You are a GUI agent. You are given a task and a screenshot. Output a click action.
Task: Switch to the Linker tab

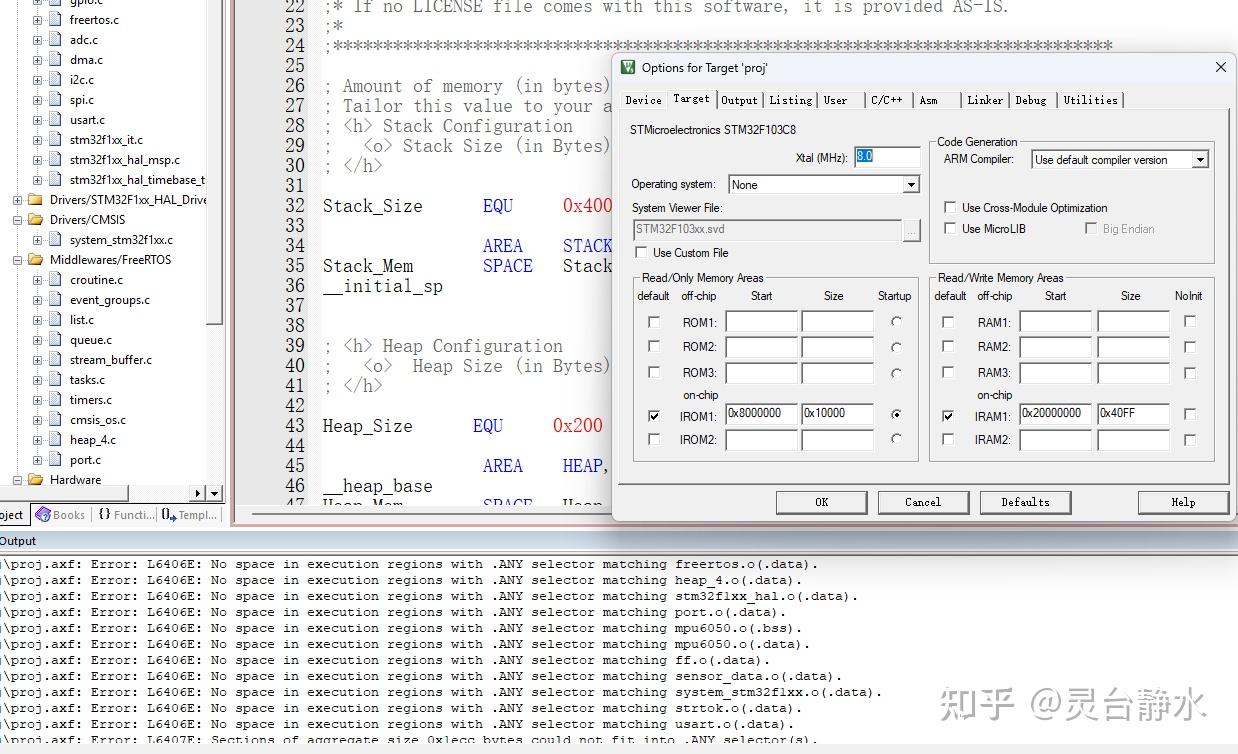985,100
